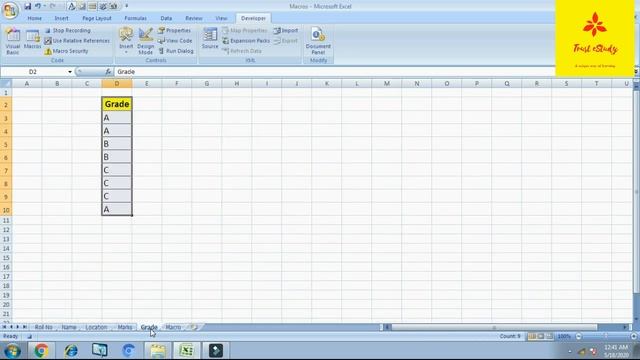The image size is (640, 360).
Task: Insert a form control
Action: [126, 40]
